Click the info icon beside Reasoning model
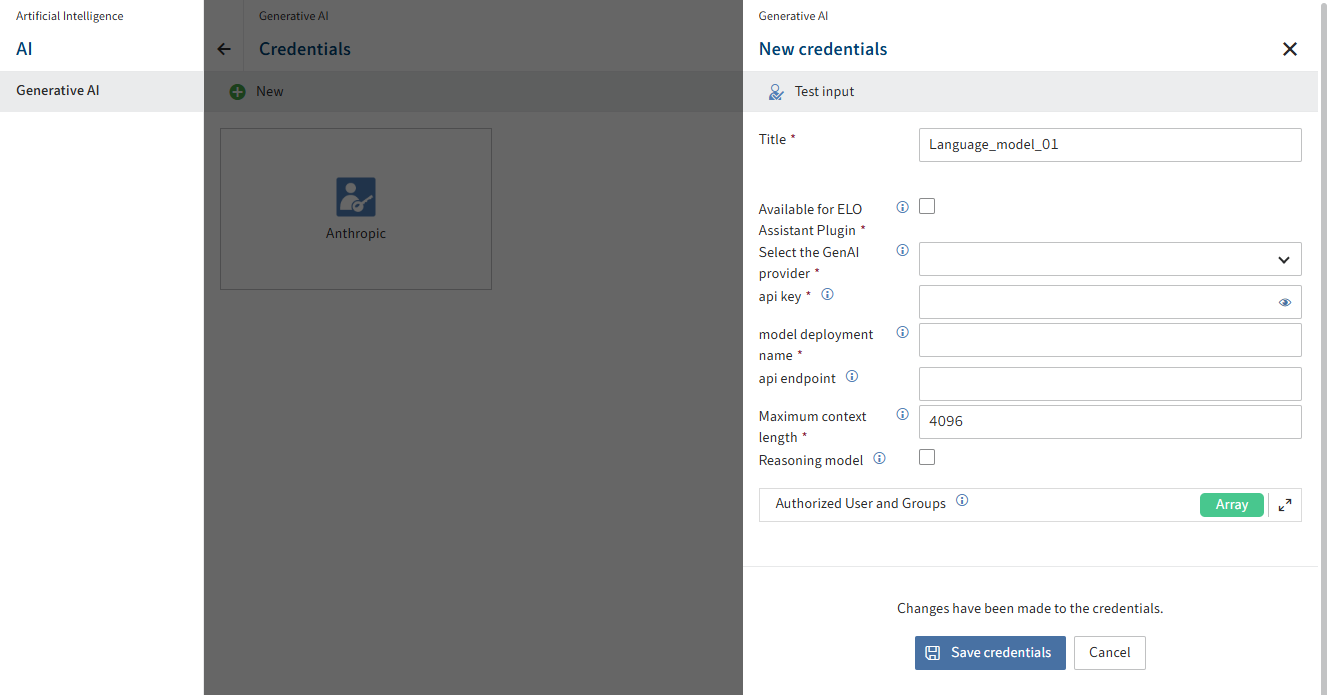This screenshot has height=695, width=1330. (879, 458)
